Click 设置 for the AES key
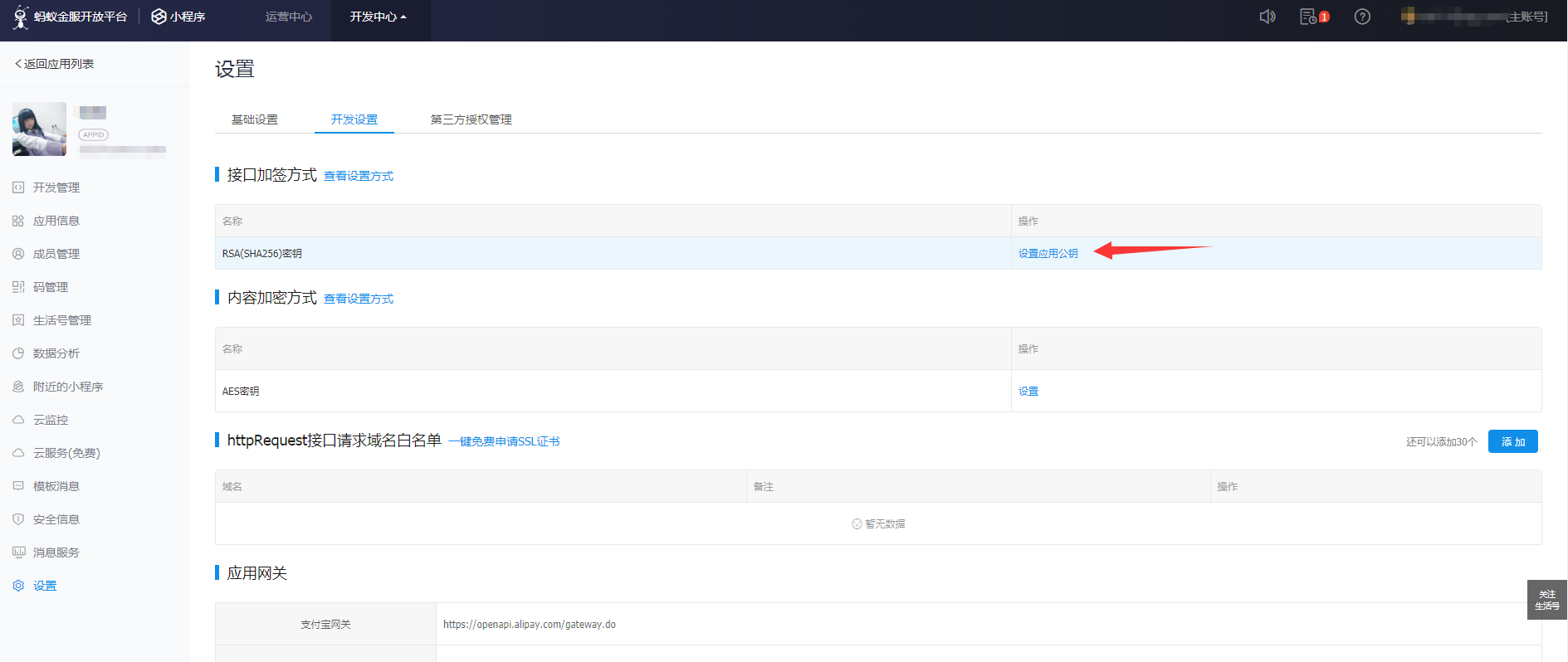The image size is (1568, 662). tap(1028, 392)
